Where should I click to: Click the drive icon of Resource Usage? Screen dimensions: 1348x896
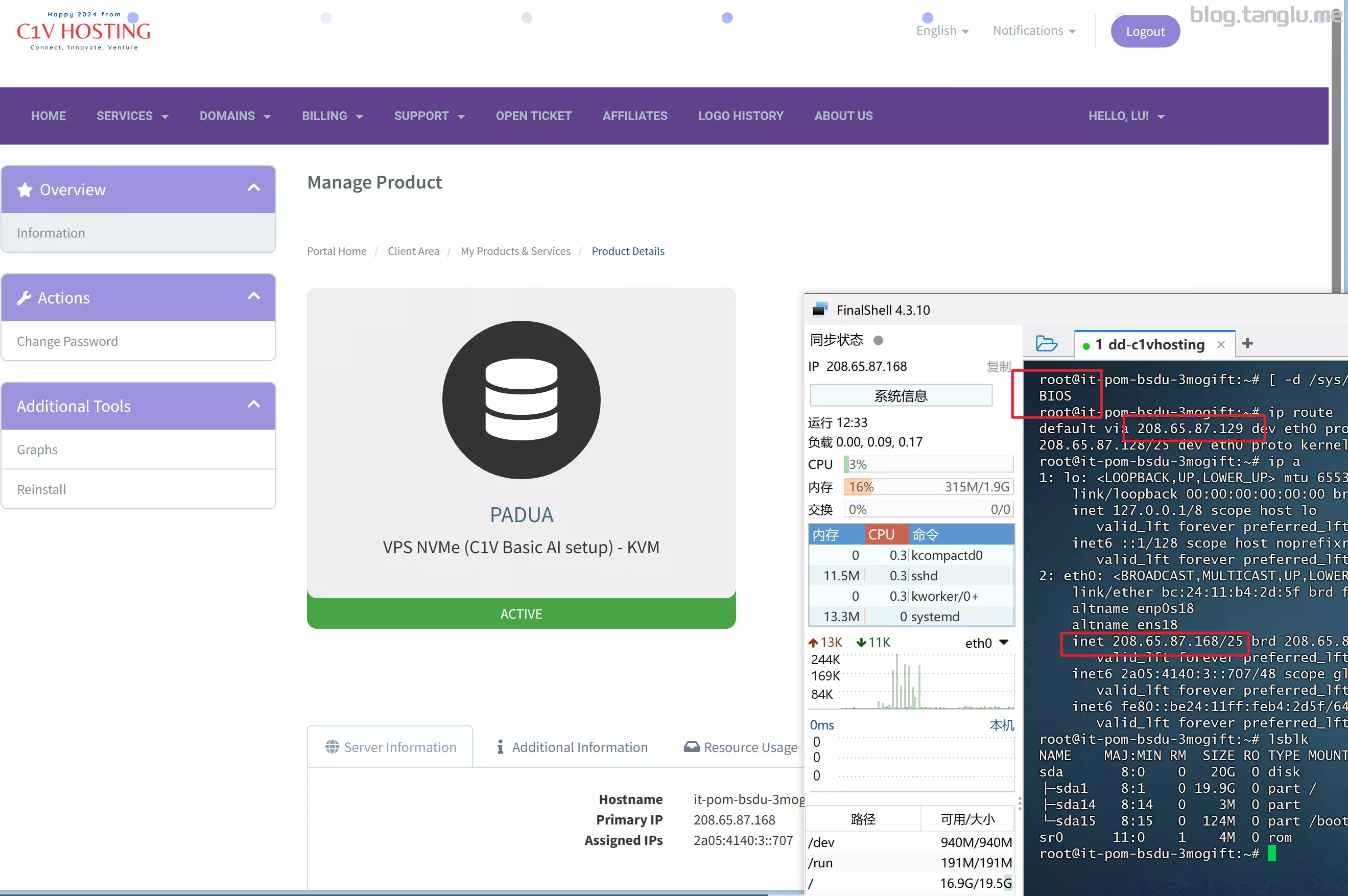click(692, 747)
